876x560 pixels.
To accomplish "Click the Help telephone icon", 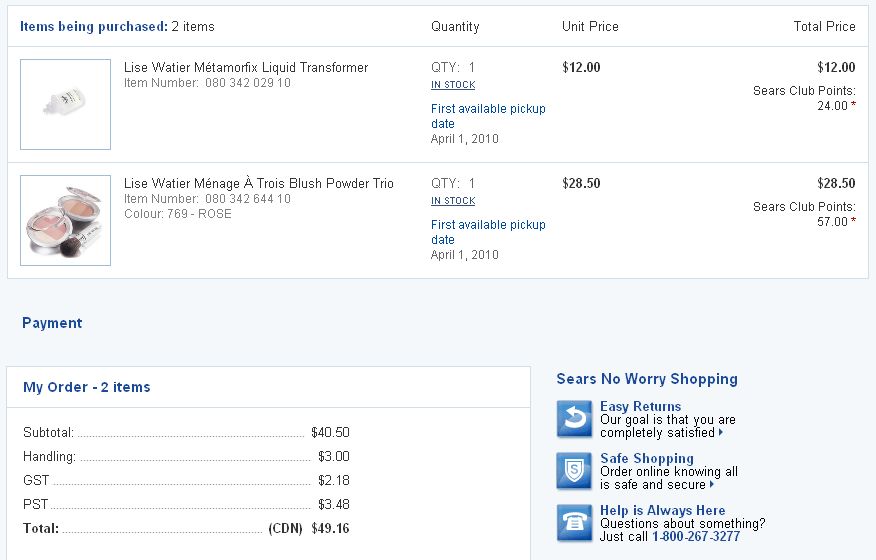I will coord(574,523).
